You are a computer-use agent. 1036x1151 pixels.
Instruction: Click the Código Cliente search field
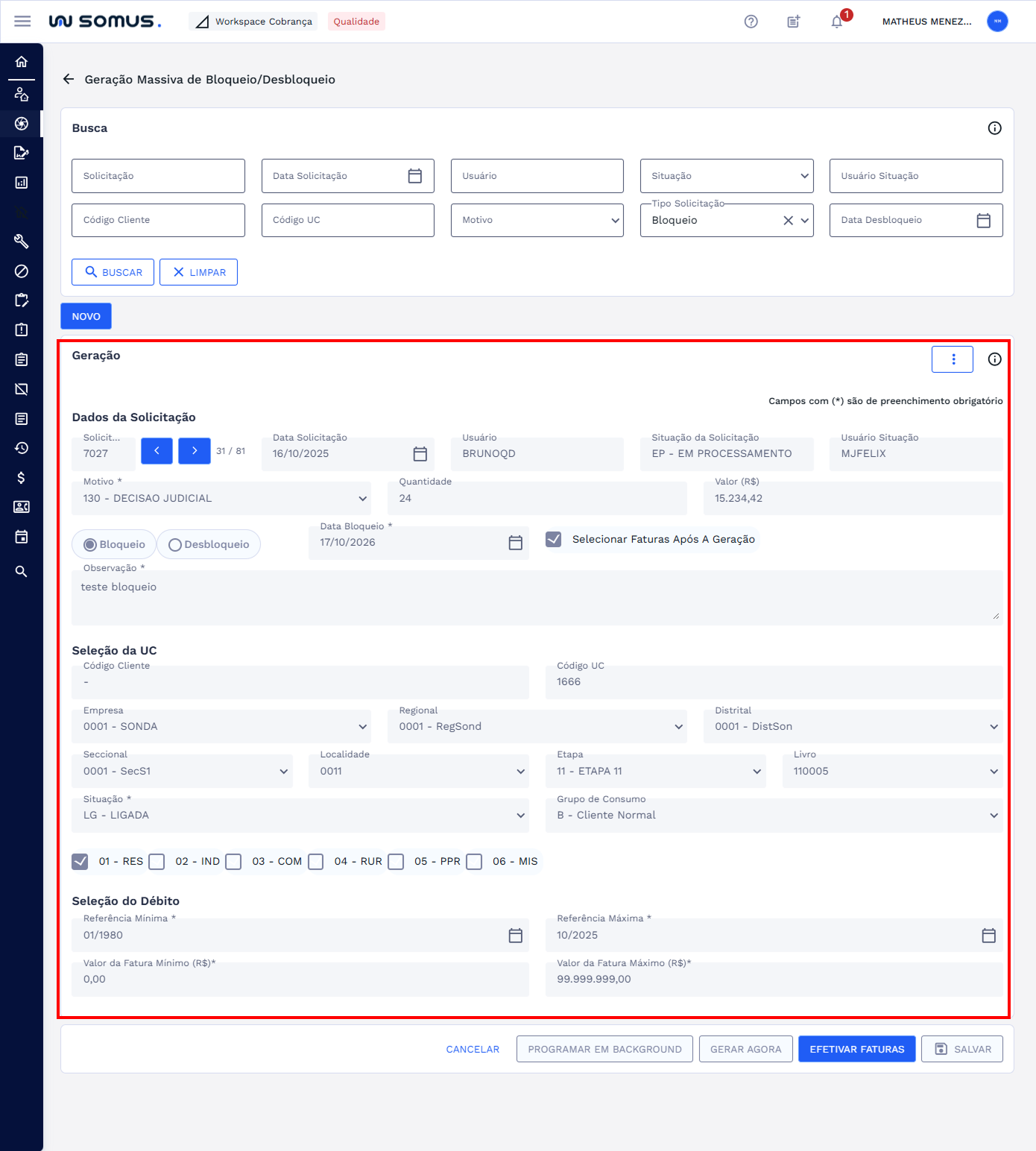[x=158, y=221]
